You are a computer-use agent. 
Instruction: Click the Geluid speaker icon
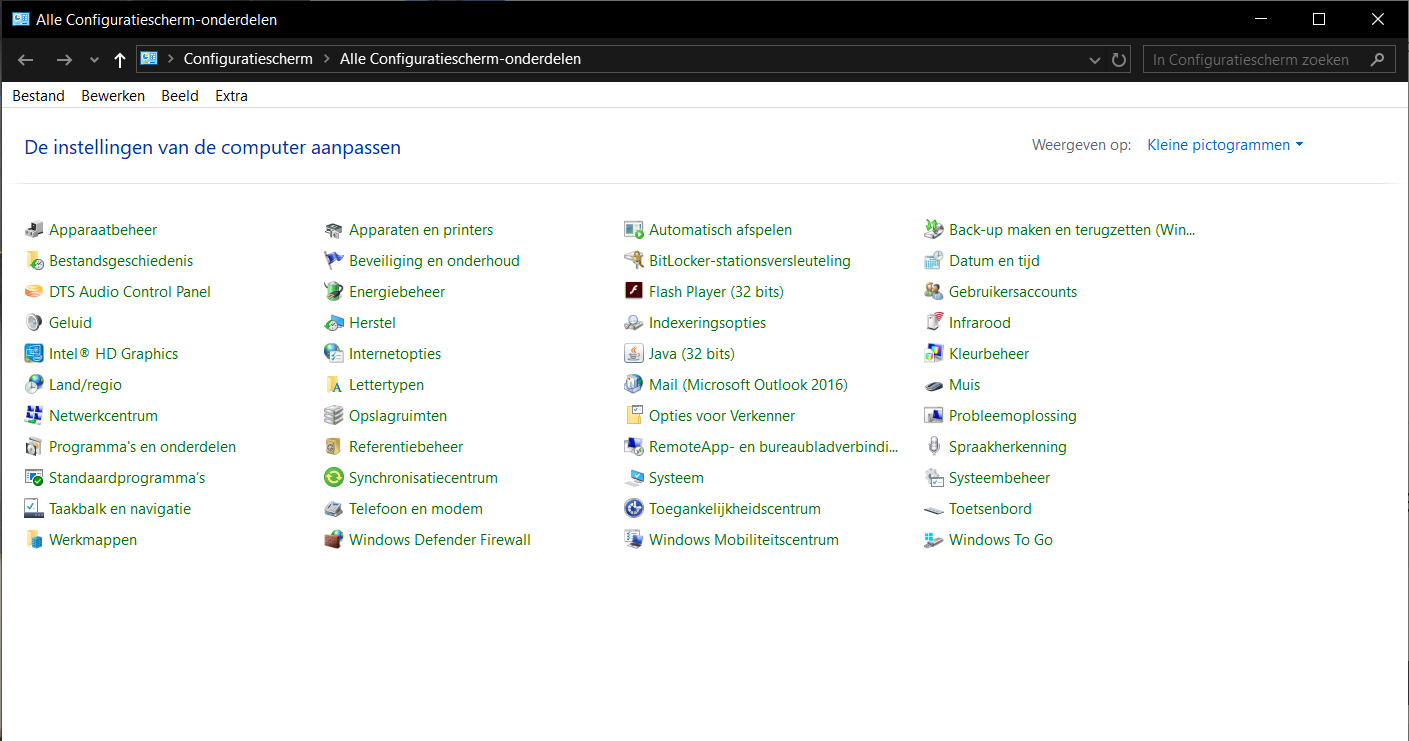(34, 323)
